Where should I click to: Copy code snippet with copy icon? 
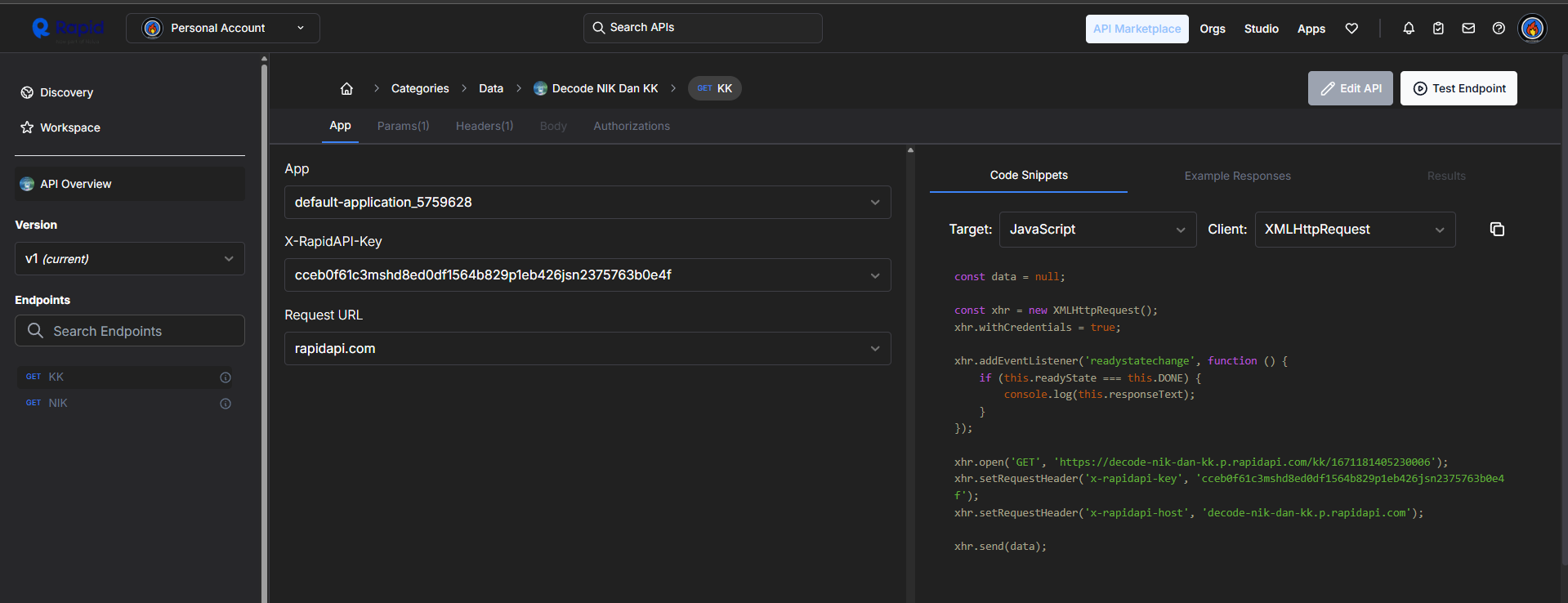click(1497, 230)
